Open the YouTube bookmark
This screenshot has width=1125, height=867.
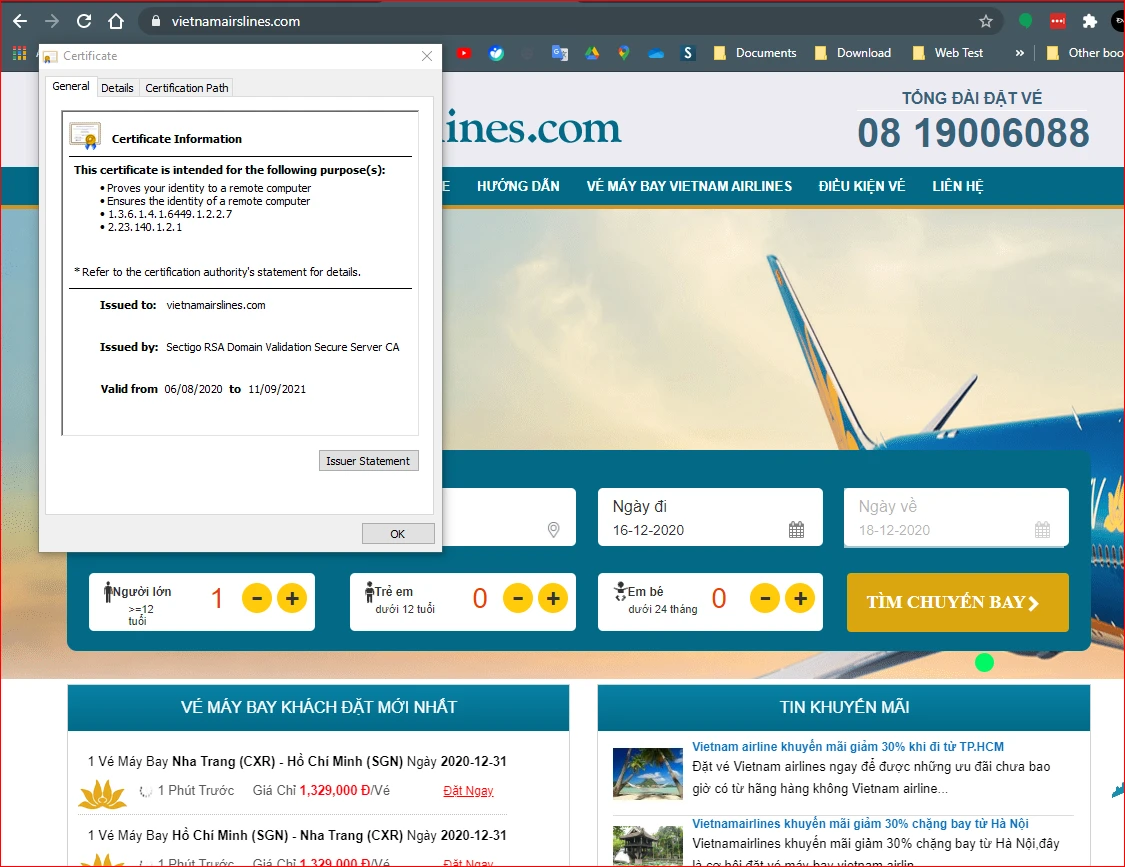[x=464, y=53]
